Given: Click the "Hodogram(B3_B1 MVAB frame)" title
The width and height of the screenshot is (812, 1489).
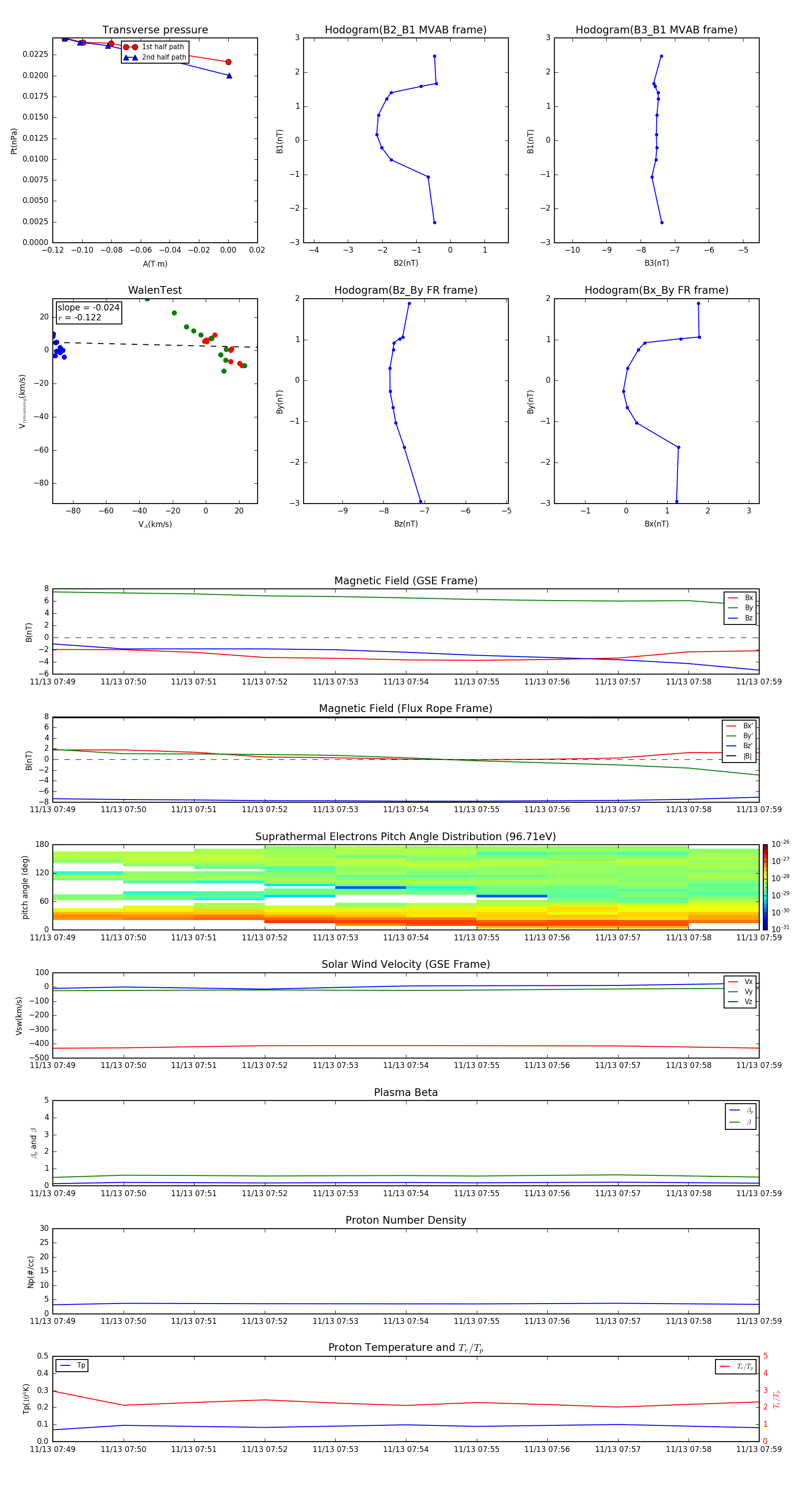Looking at the screenshot, I should point(656,30).
